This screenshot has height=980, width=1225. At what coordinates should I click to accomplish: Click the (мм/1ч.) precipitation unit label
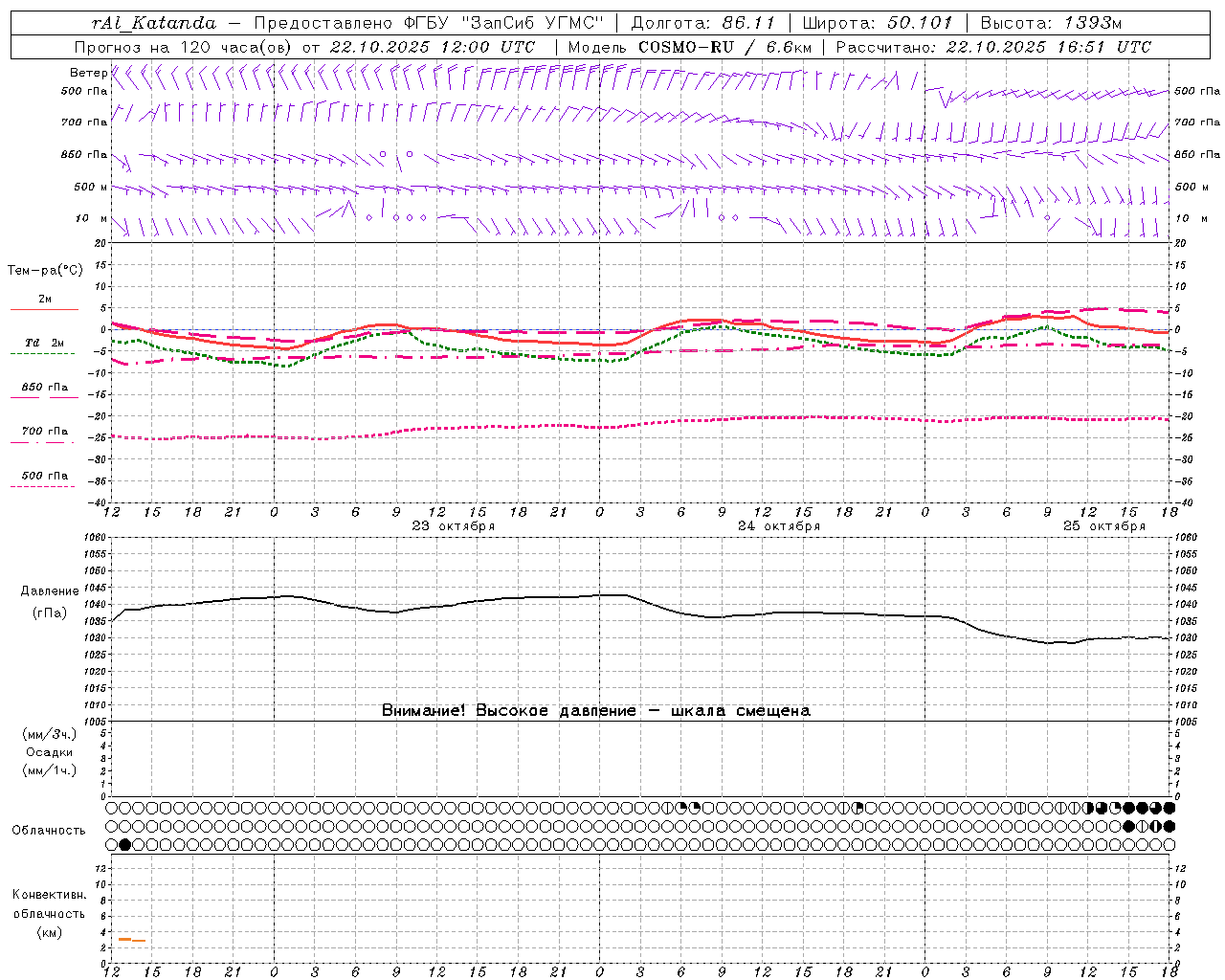point(50,770)
